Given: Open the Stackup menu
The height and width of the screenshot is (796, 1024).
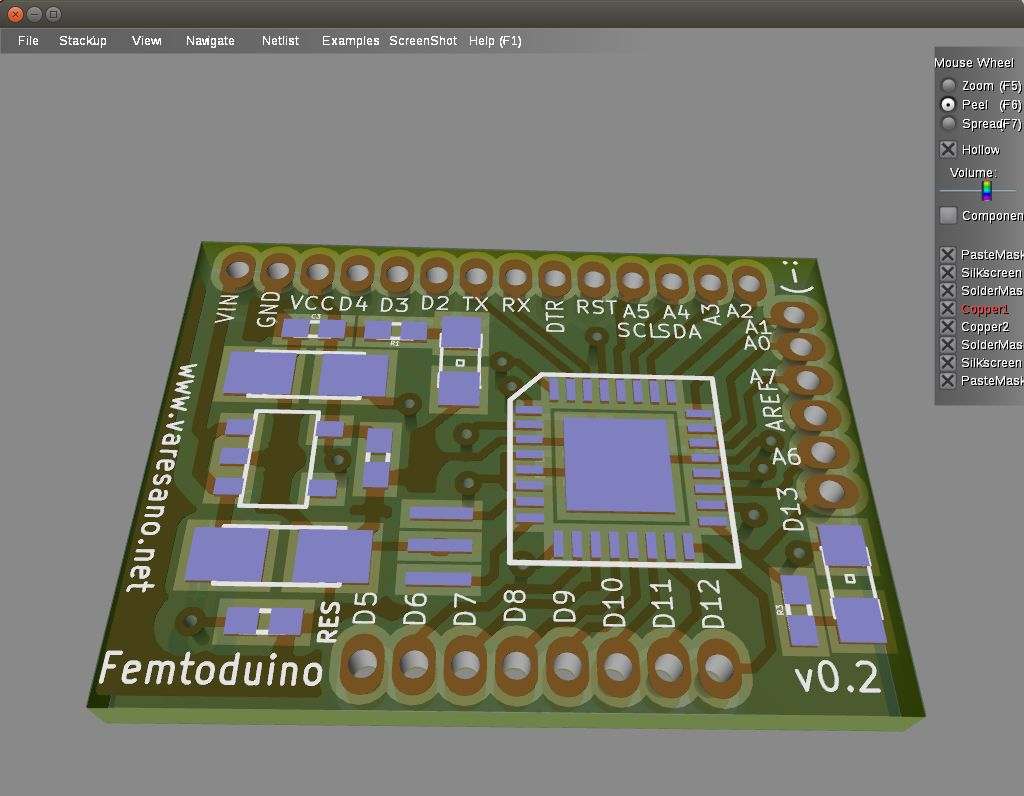Looking at the screenshot, I should (x=82, y=40).
